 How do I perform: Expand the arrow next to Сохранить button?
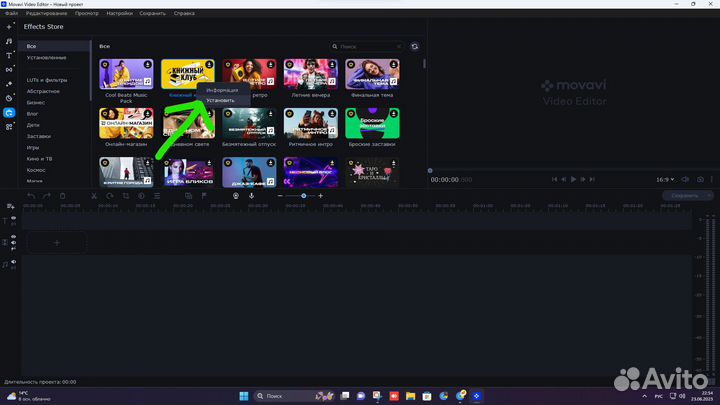[708, 196]
